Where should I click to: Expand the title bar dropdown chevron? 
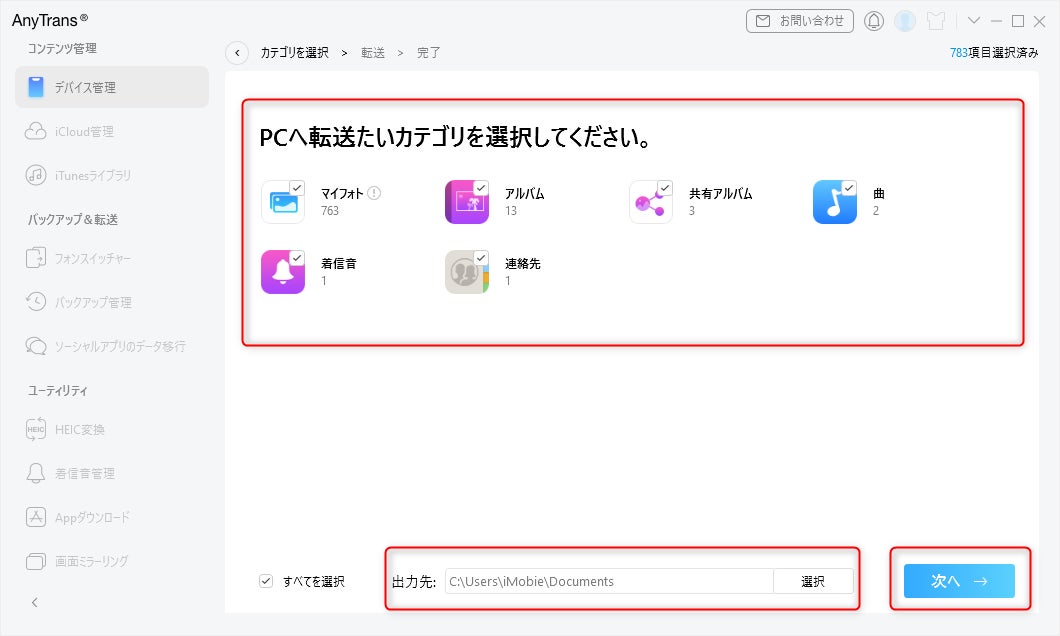(x=973, y=21)
